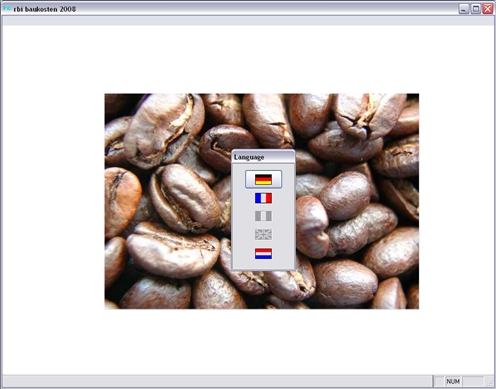Click the greyed-out British flag

coord(263,235)
